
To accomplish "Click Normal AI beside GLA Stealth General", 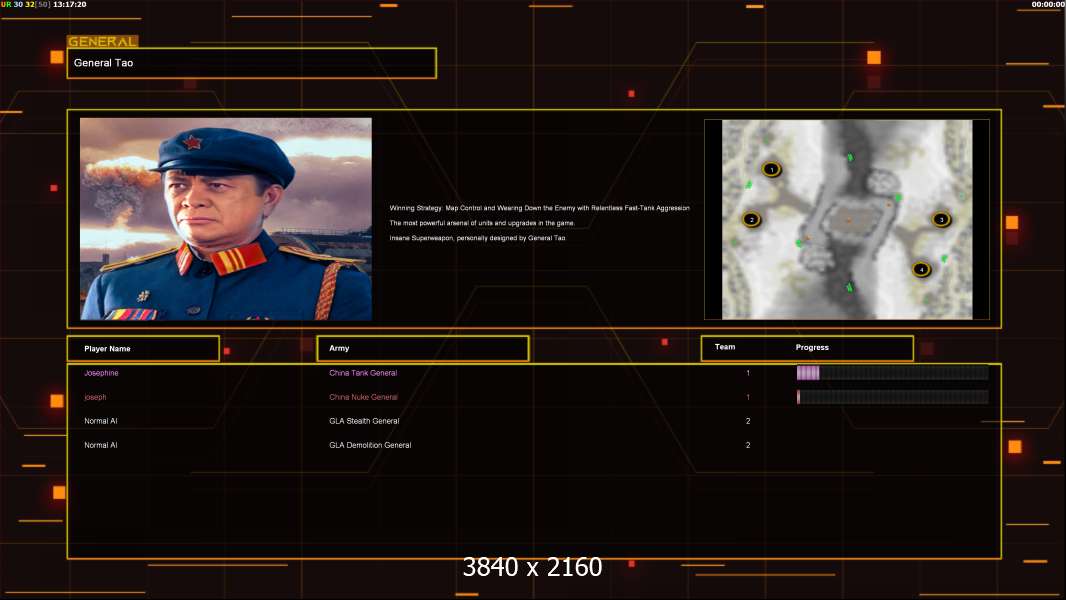I will (101, 421).
